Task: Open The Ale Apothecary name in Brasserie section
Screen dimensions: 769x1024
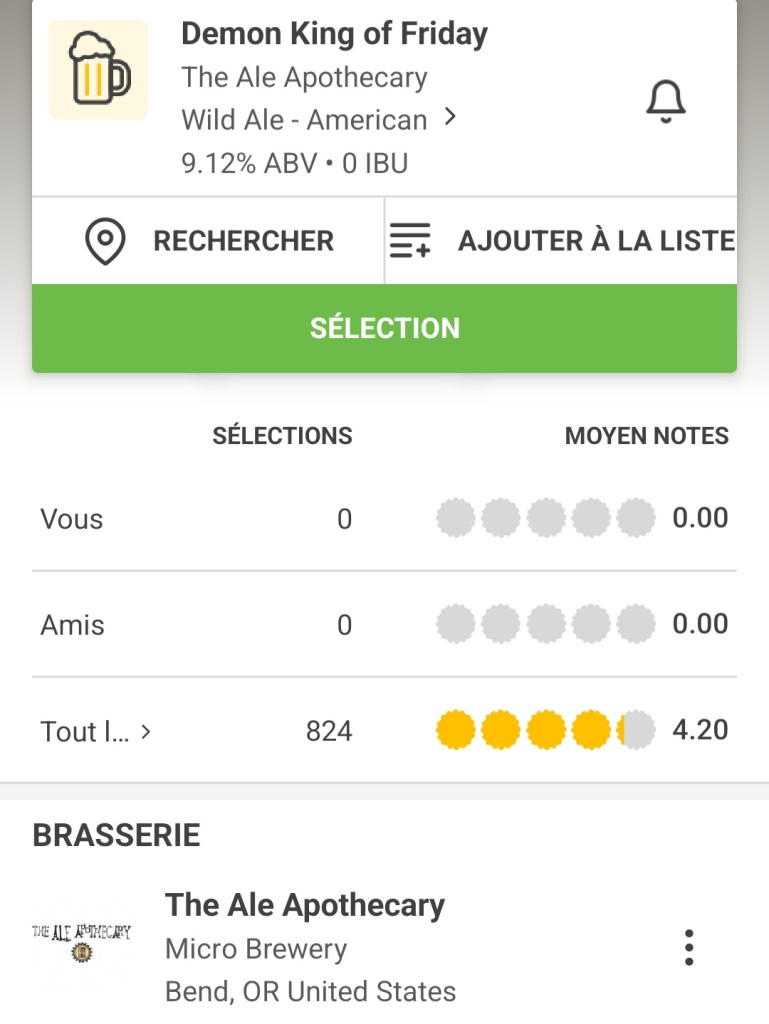Action: pyautogui.click(x=305, y=905)
